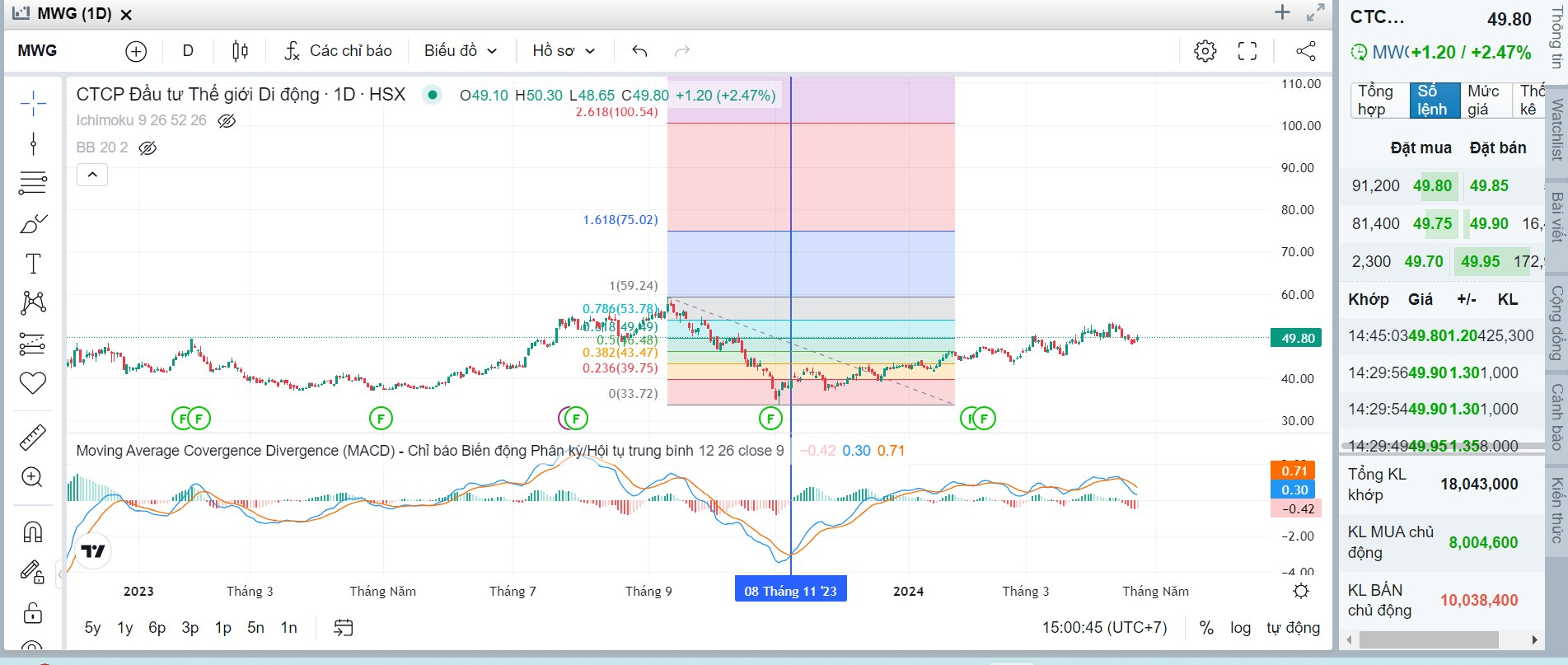Toggle tự động auto scale
1568x665 pixels.
click(1293, 628)
